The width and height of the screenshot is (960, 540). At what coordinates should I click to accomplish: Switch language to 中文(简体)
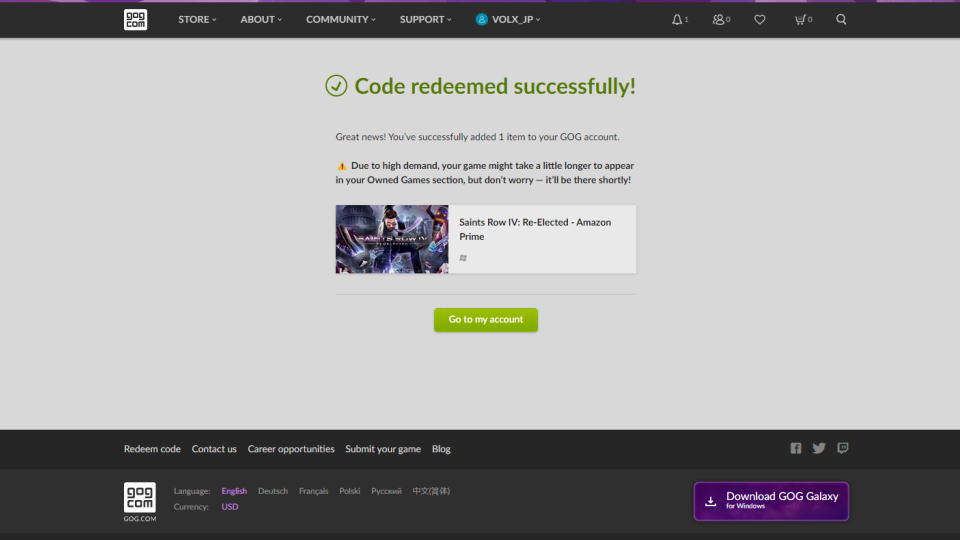coord(431,491)
